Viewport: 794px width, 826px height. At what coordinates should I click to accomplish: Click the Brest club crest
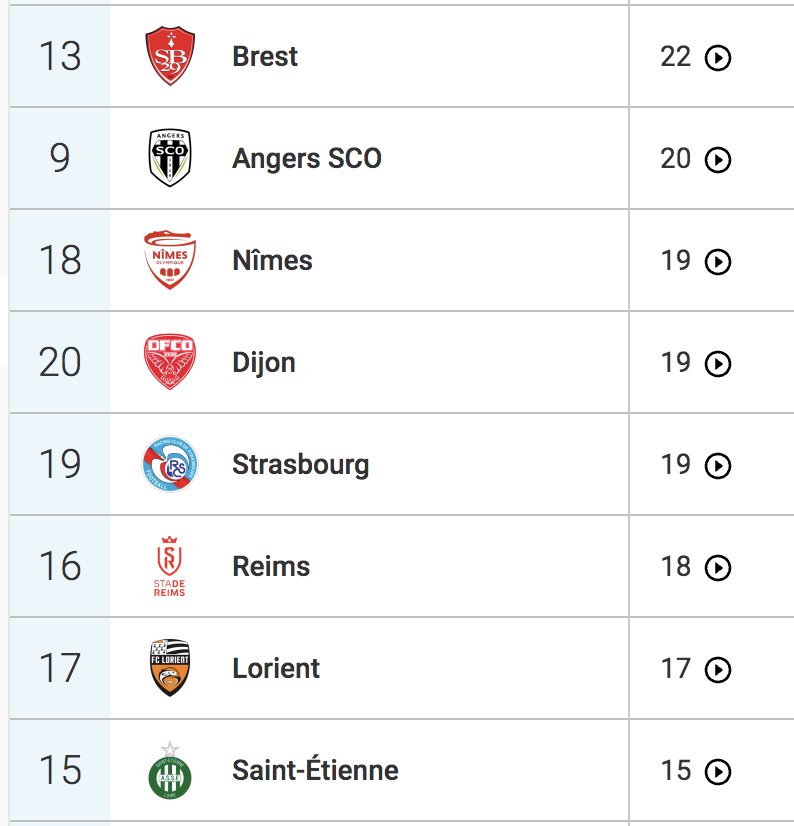pos(170,56)
